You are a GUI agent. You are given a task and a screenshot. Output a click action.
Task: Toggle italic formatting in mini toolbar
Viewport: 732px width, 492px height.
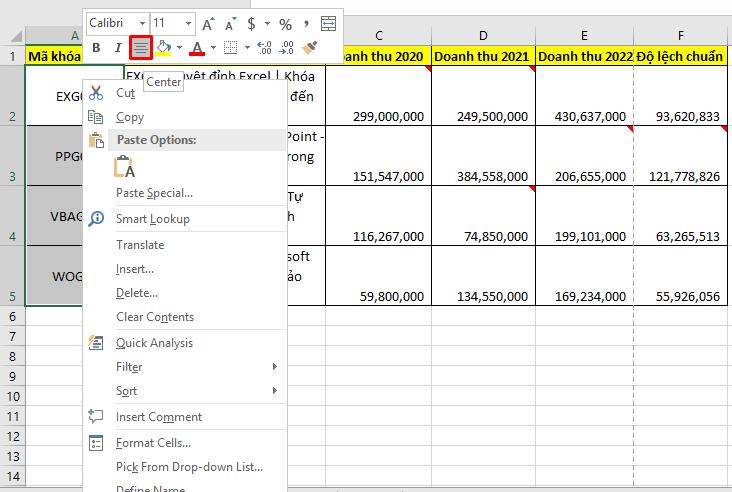pos(118,47)
